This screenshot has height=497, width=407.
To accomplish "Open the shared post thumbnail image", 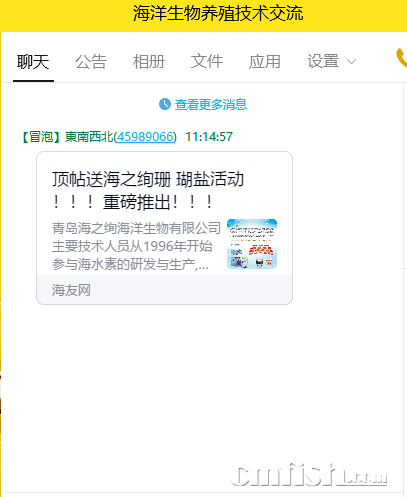I will tap(252, 244).
